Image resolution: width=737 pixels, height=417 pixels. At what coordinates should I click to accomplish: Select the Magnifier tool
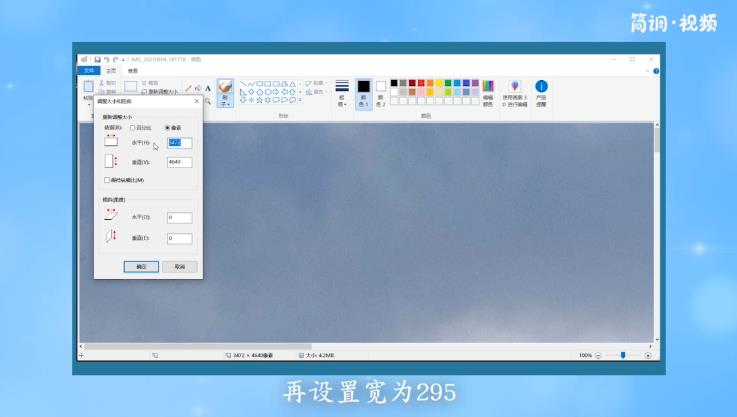coord(208,100)
